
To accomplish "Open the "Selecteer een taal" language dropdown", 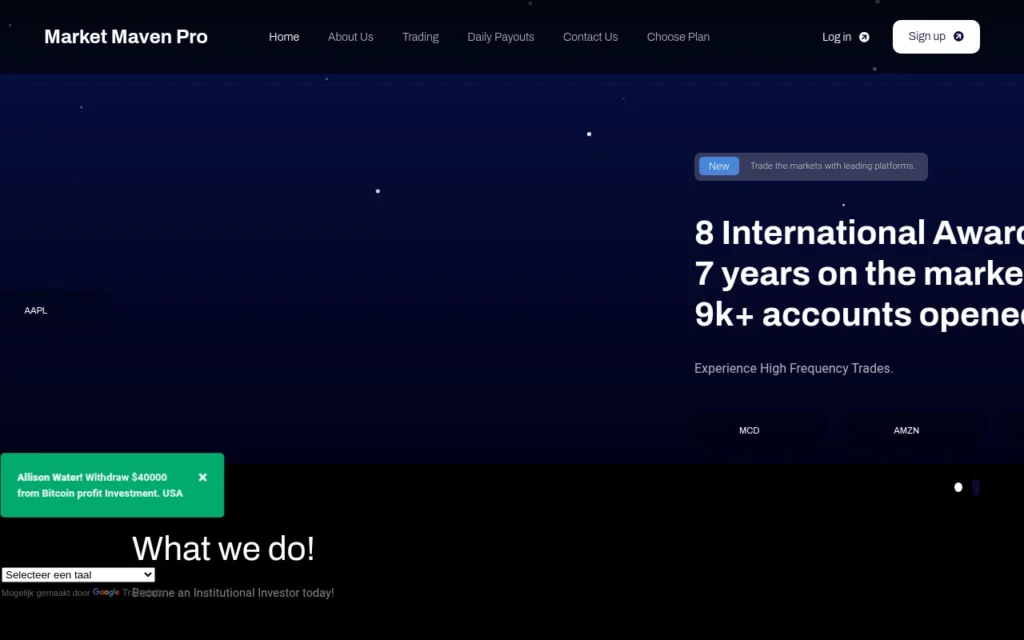I will (x=78, y=574).
